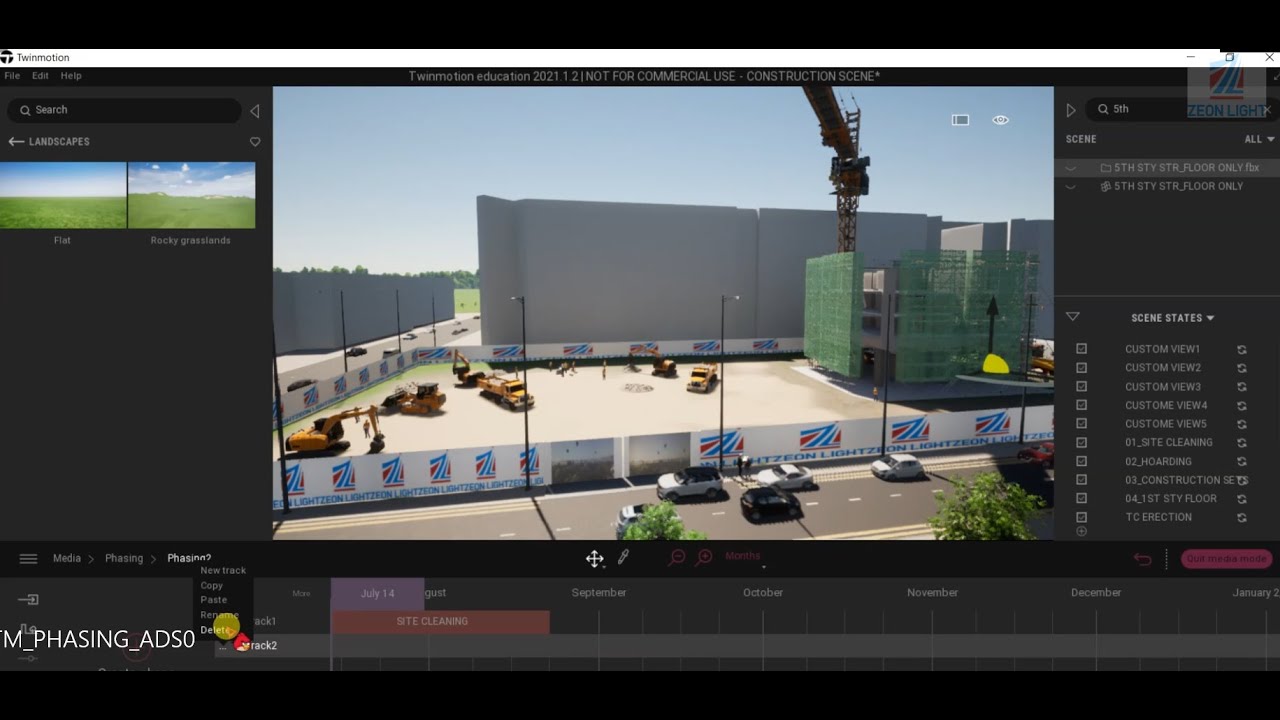This screenshot has height=720, width=1280.
Task: Click the red undo arrow icon
Action: pos(1142,559)
